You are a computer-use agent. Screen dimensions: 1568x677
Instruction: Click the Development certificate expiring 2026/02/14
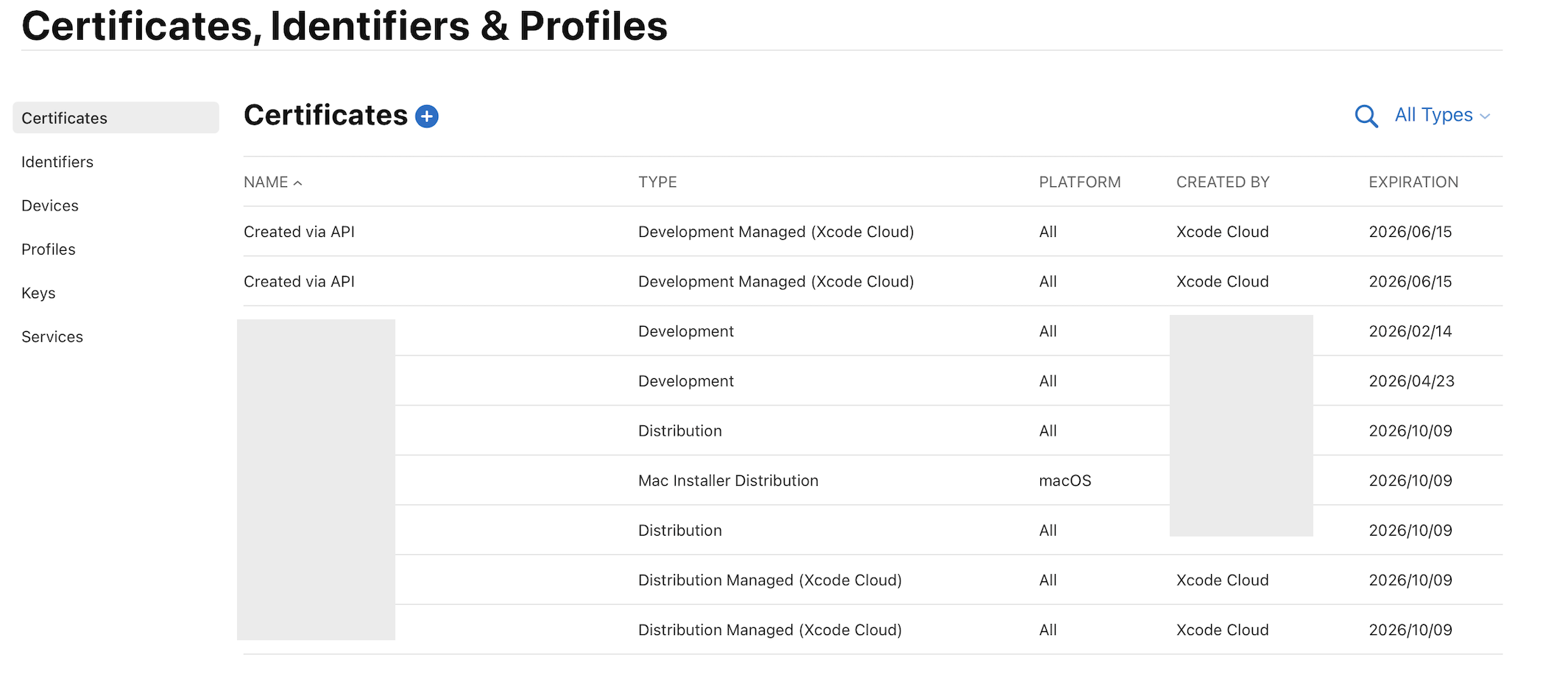[x=685, y=331]
